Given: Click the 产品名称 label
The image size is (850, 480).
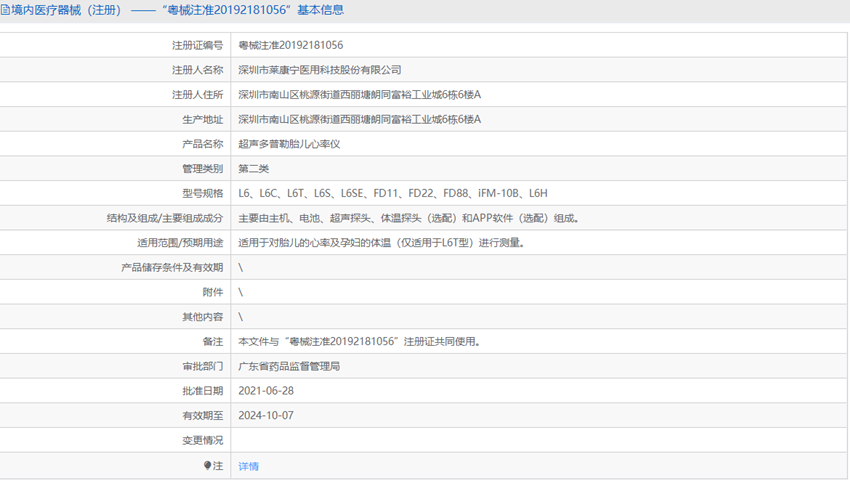Looking at the screenshot, I should (202, 144).
